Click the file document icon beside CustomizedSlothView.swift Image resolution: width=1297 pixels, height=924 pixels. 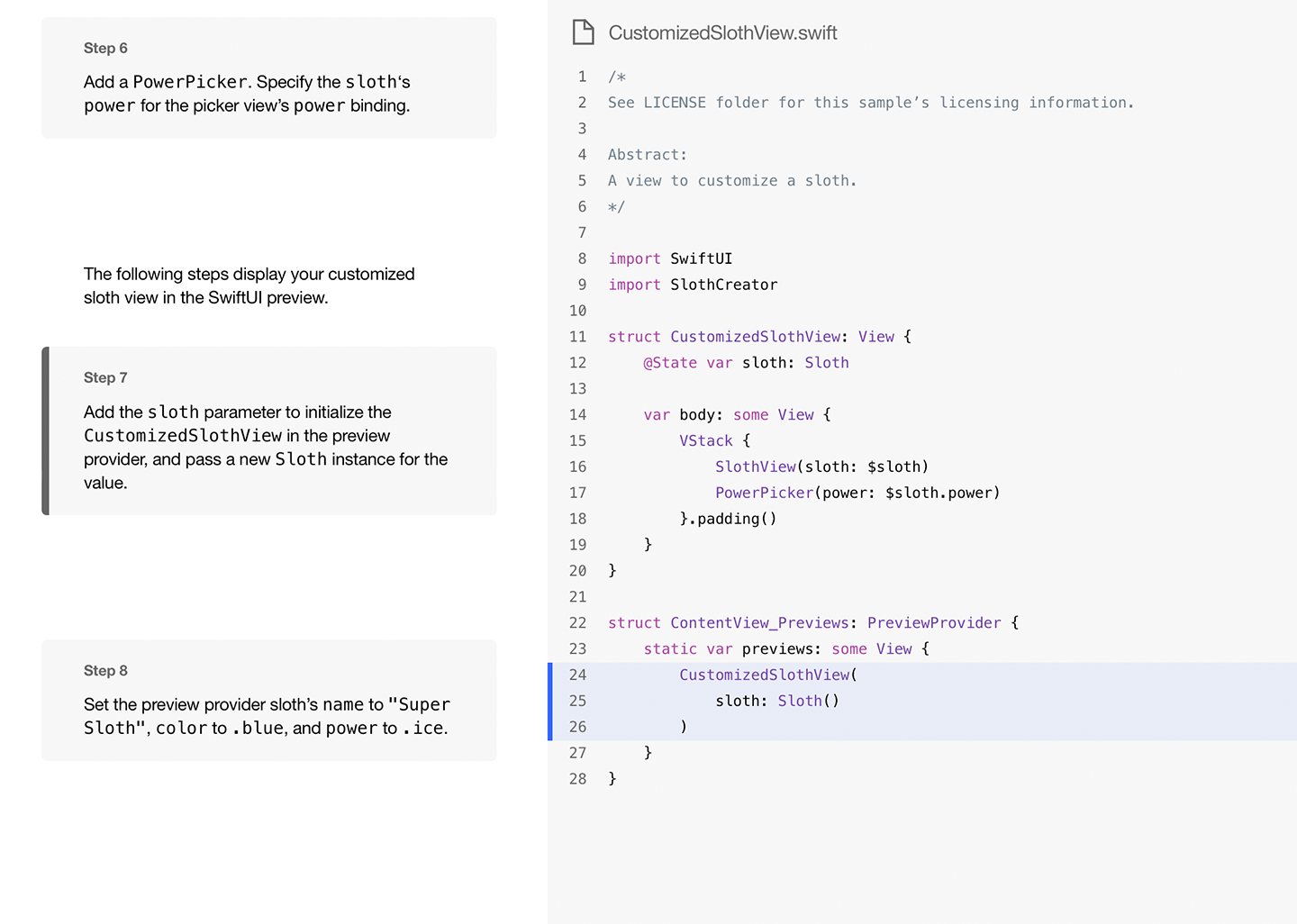click(x=584, y=32)
